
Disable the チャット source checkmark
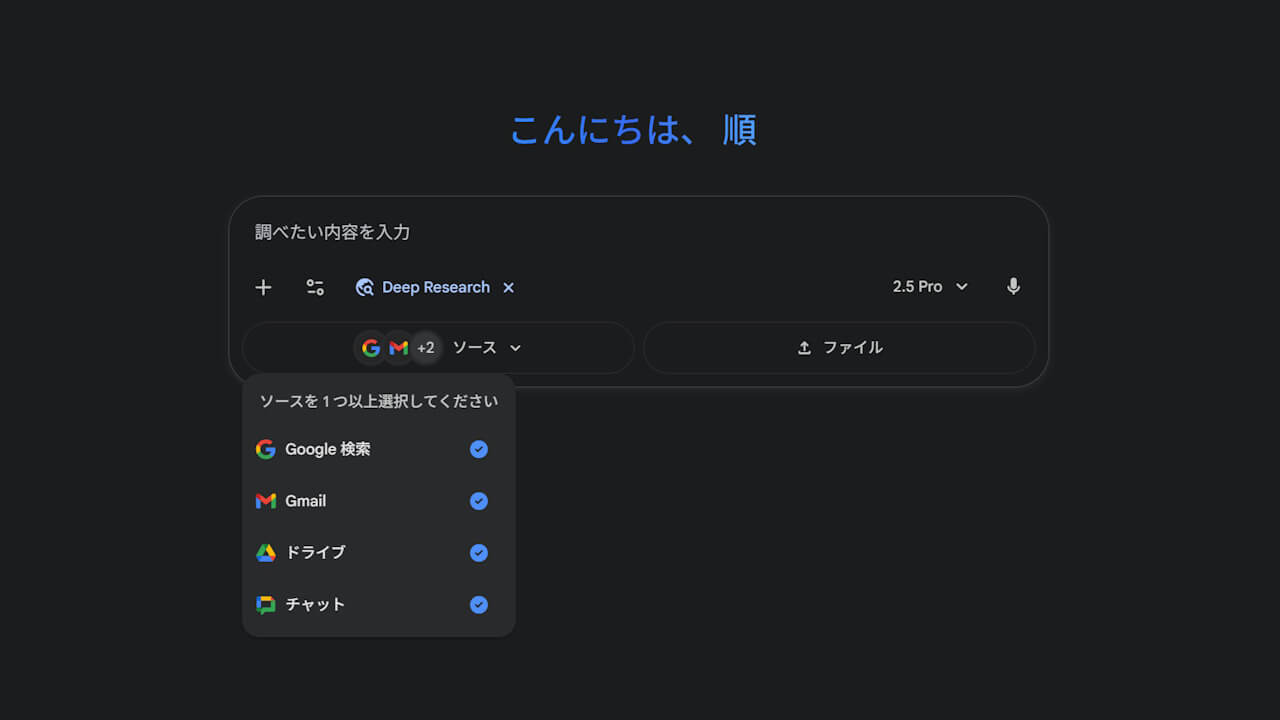479,605
